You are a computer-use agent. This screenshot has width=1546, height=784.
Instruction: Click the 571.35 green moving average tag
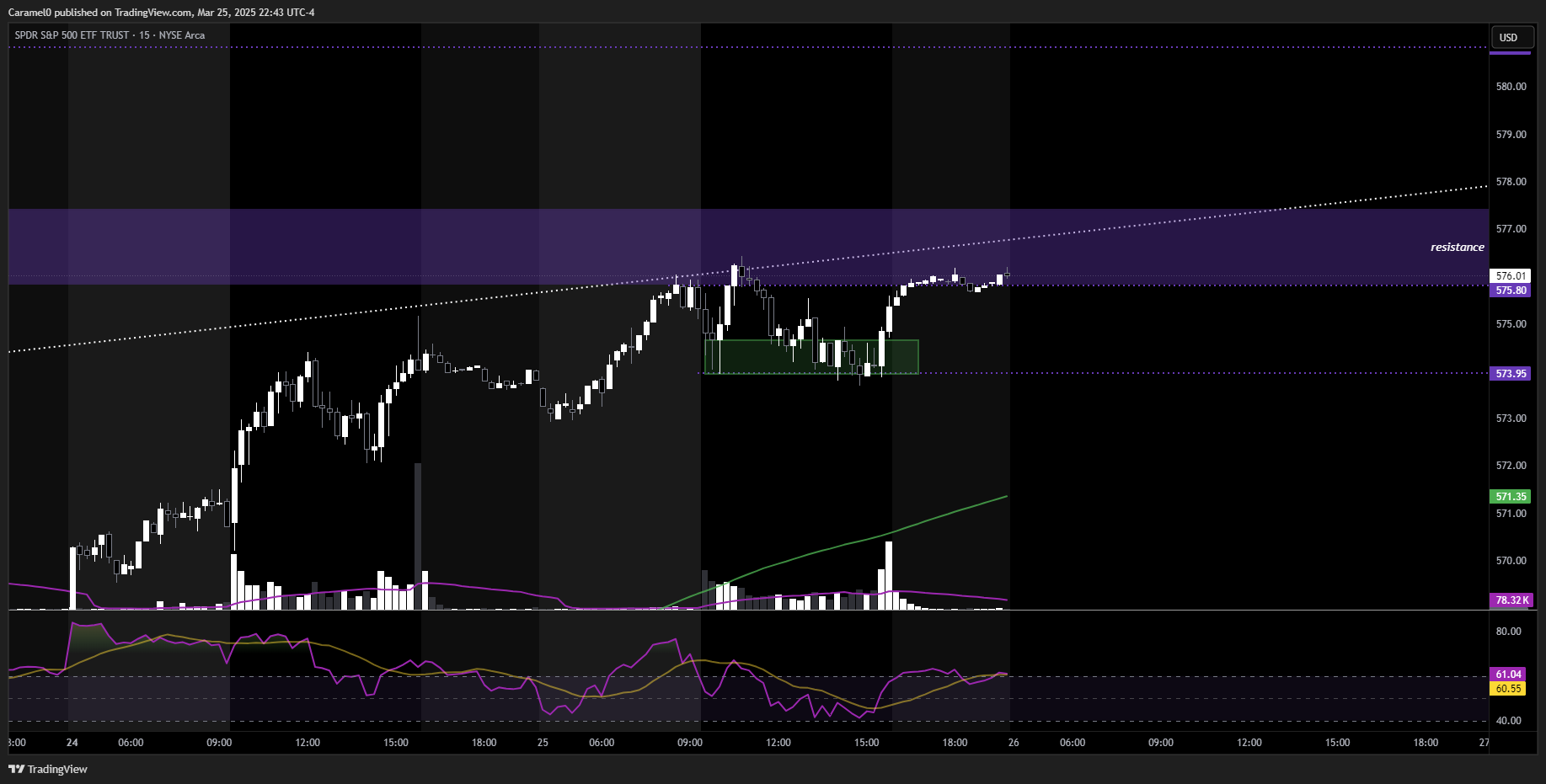point(1511,497)
